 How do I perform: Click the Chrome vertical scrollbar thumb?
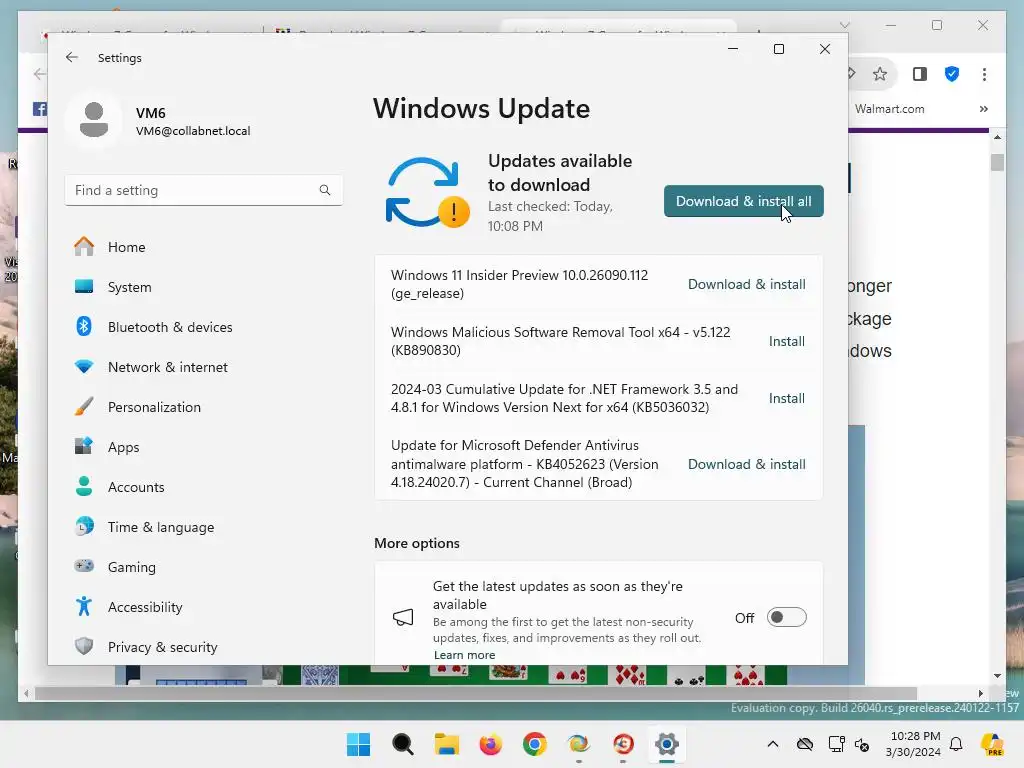pos(997,162)
